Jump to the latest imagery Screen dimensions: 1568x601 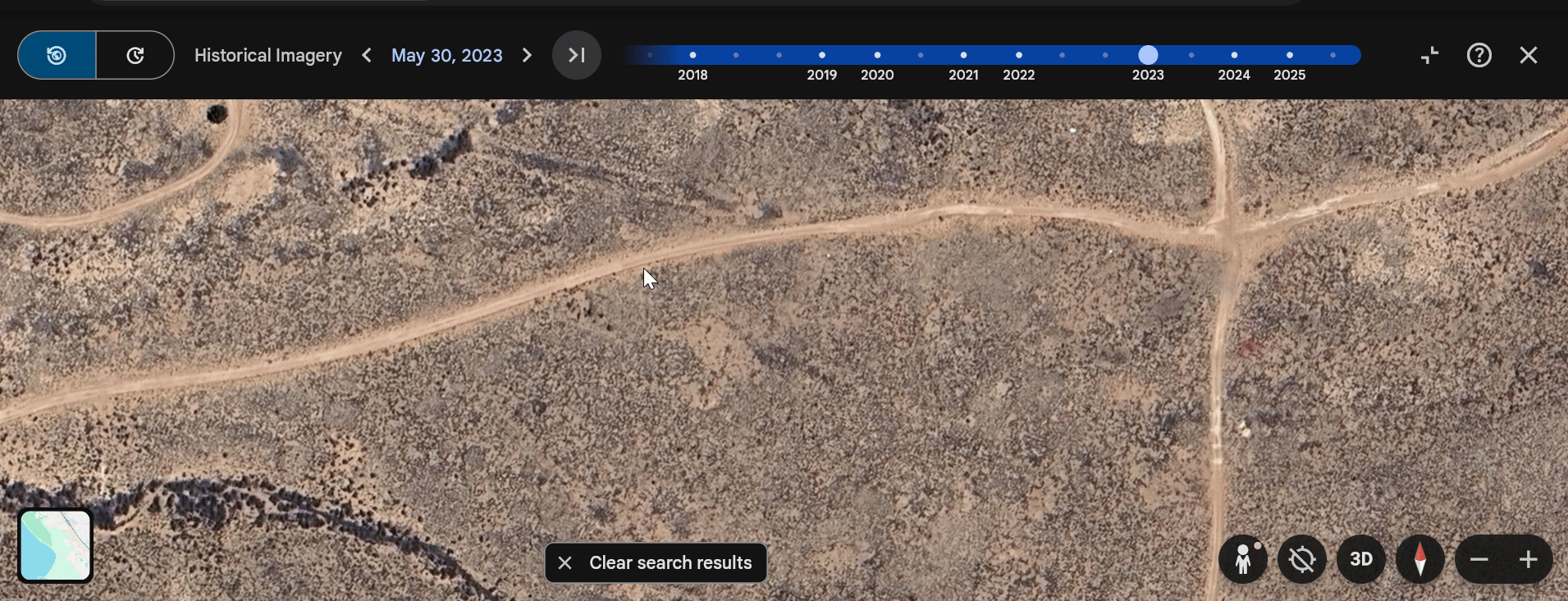(x=577, y=55)
